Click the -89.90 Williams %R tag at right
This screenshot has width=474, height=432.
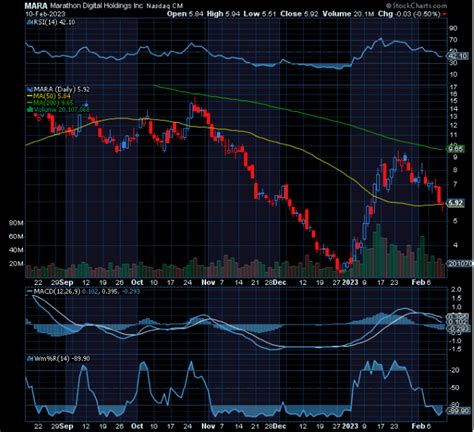[459, 411]
